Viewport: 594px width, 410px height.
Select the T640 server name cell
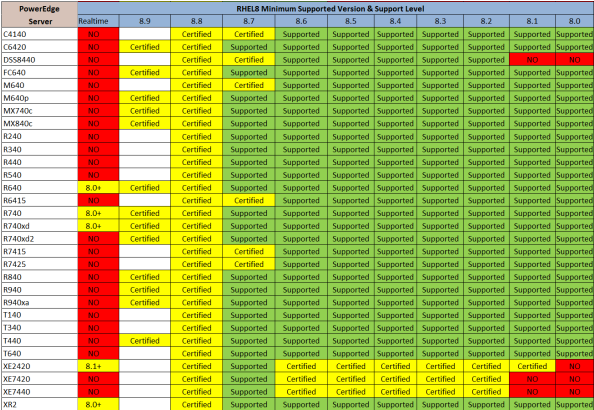point(39,354)
